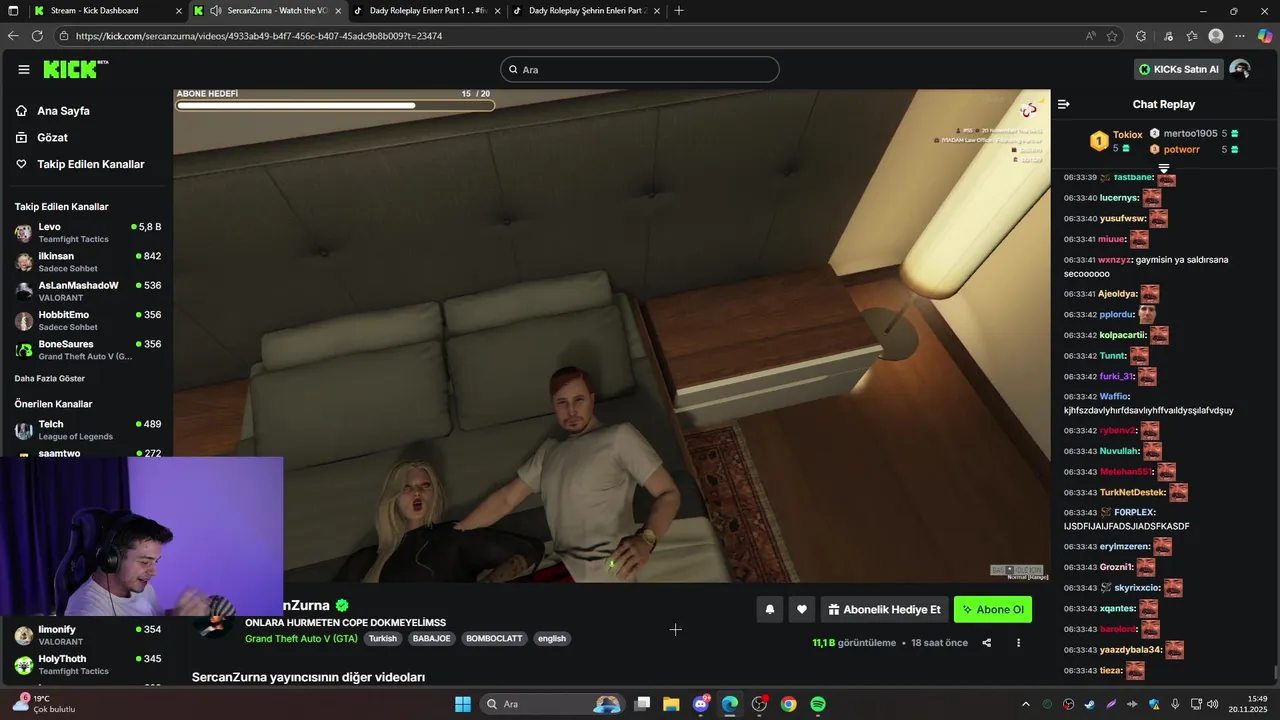The width and height of the screenshot is (1280, 720).
Task: Launch Copilot from browser toolbar
Action: (x=1265, y=36)
